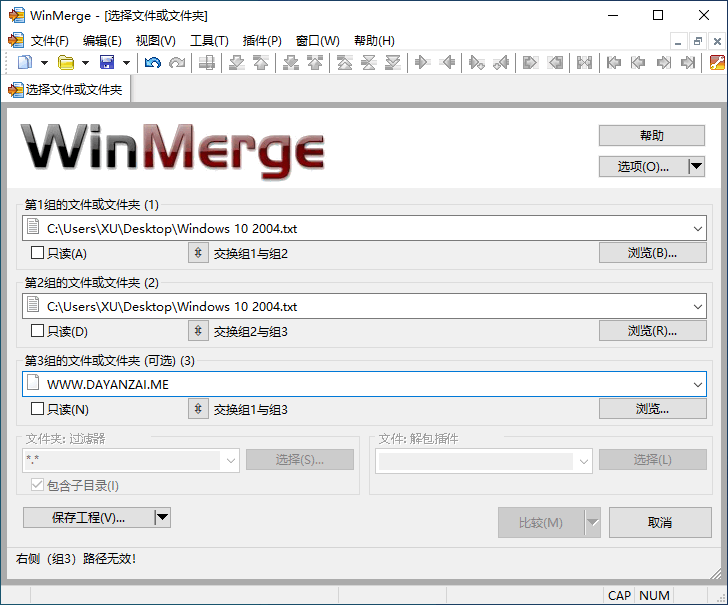
Task: Click swap icon for group 1 and 2
Action: pyautogui.click(x=198, y=253)
